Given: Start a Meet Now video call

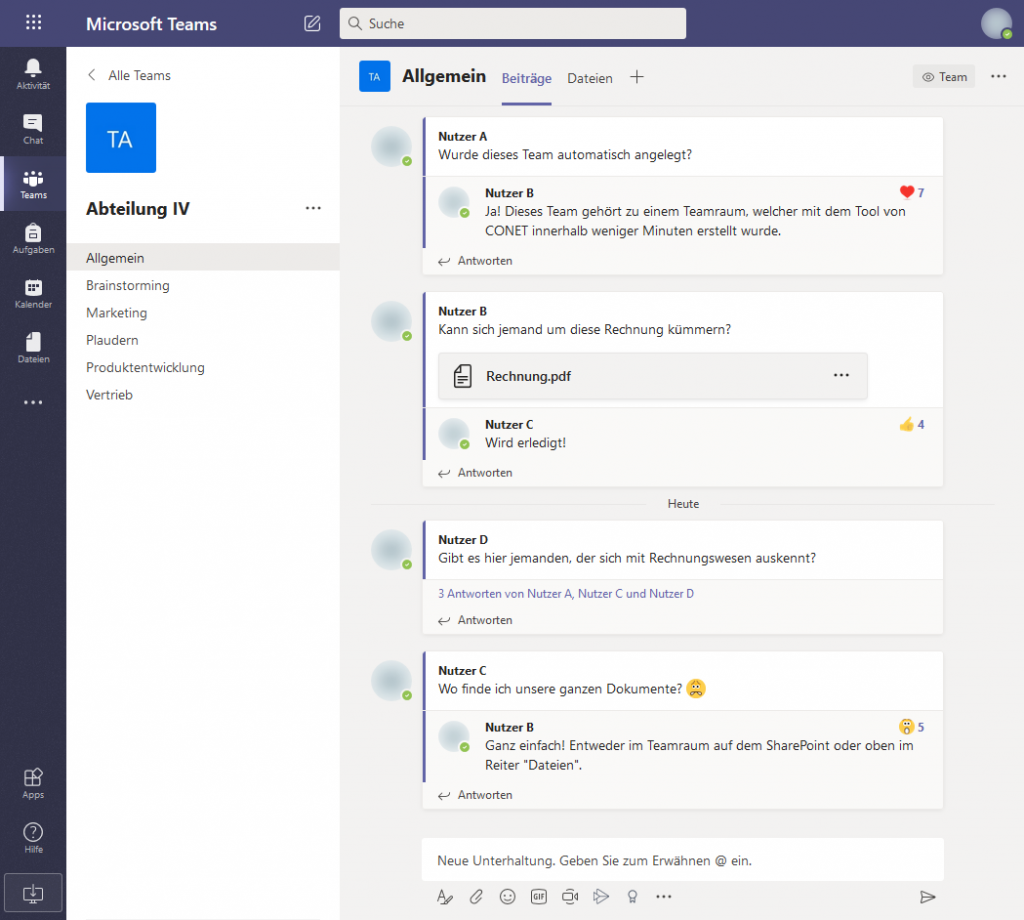Looking at the screenshot, I should click(570, 897).
